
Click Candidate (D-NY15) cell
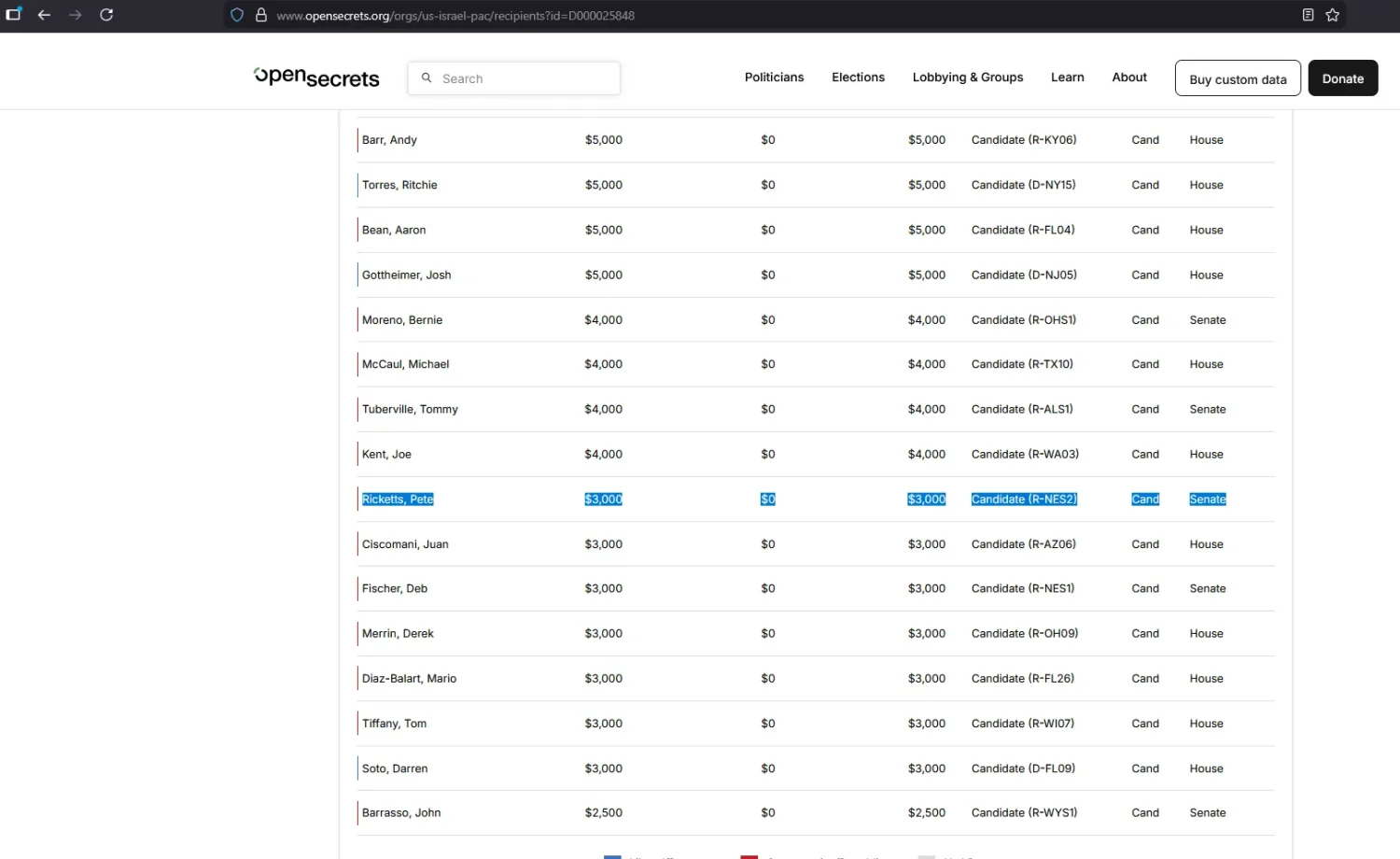tap(1023, 185)
